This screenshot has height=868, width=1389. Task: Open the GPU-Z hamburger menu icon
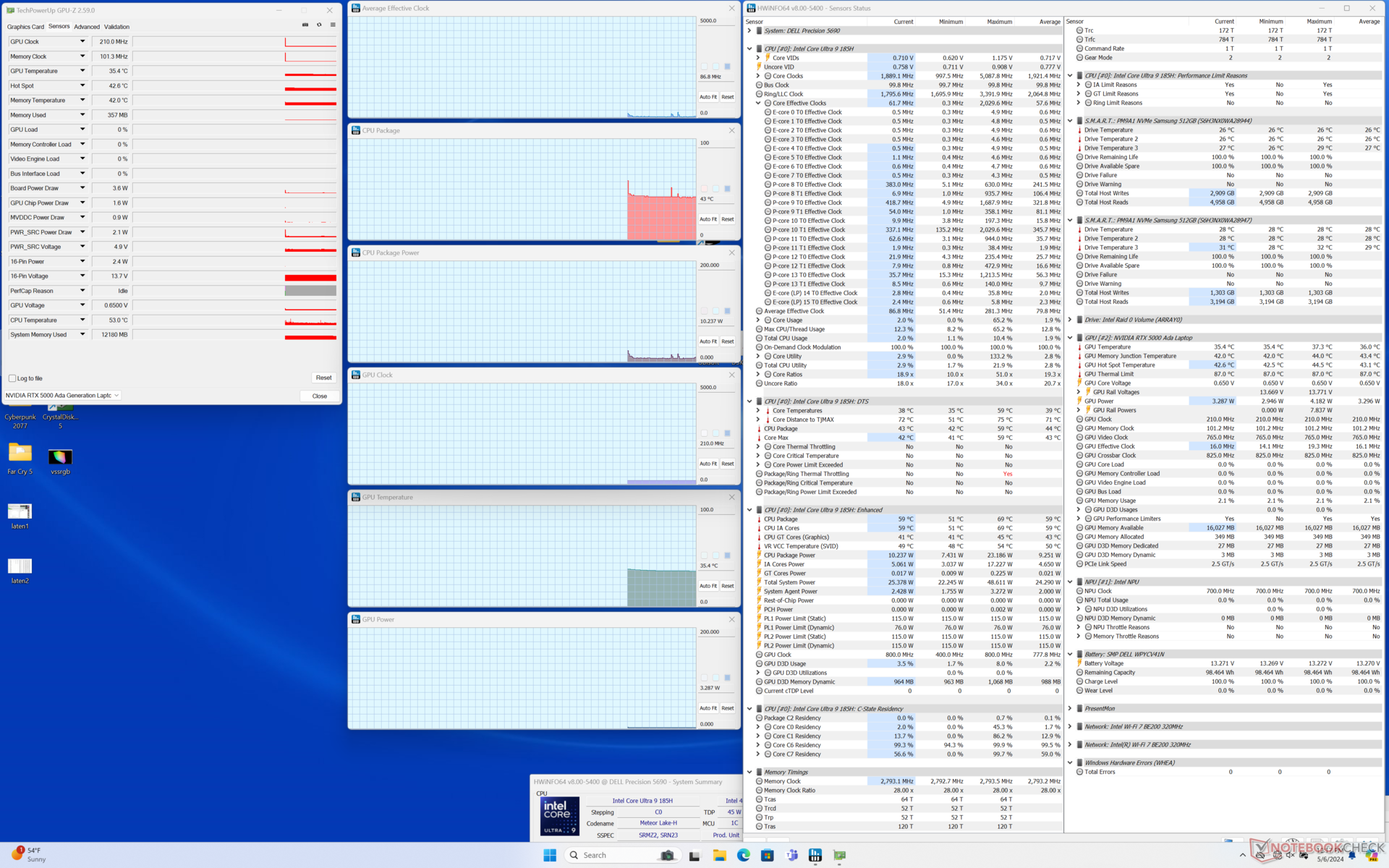pyautogui.click(x=333, y=25)
